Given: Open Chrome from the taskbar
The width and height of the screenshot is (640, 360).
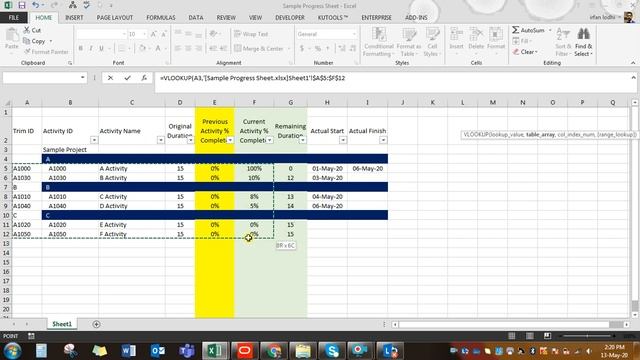Looking at the screenshot, I should [x=274, y=351].
